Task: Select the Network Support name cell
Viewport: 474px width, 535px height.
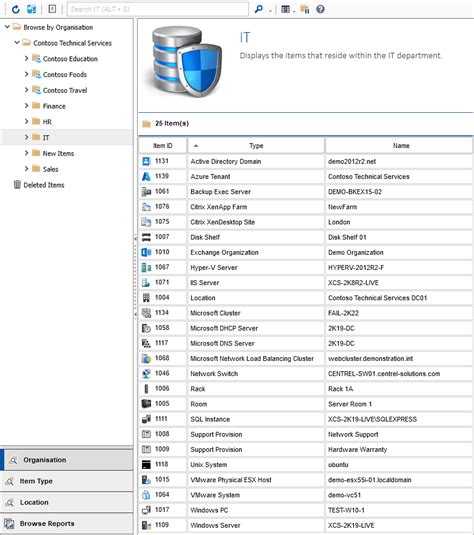Action: (x=399, y=434)
